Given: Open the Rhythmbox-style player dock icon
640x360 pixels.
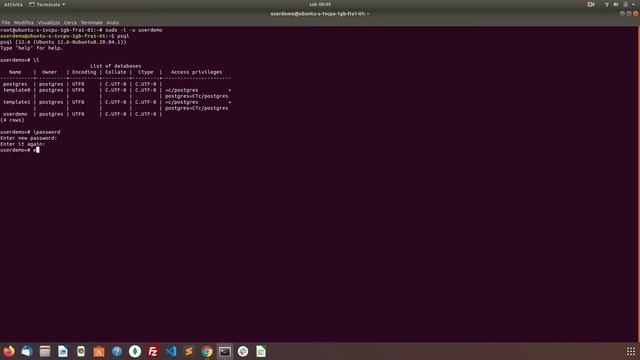Looking at the screenshot, I should tap(81, 351).
